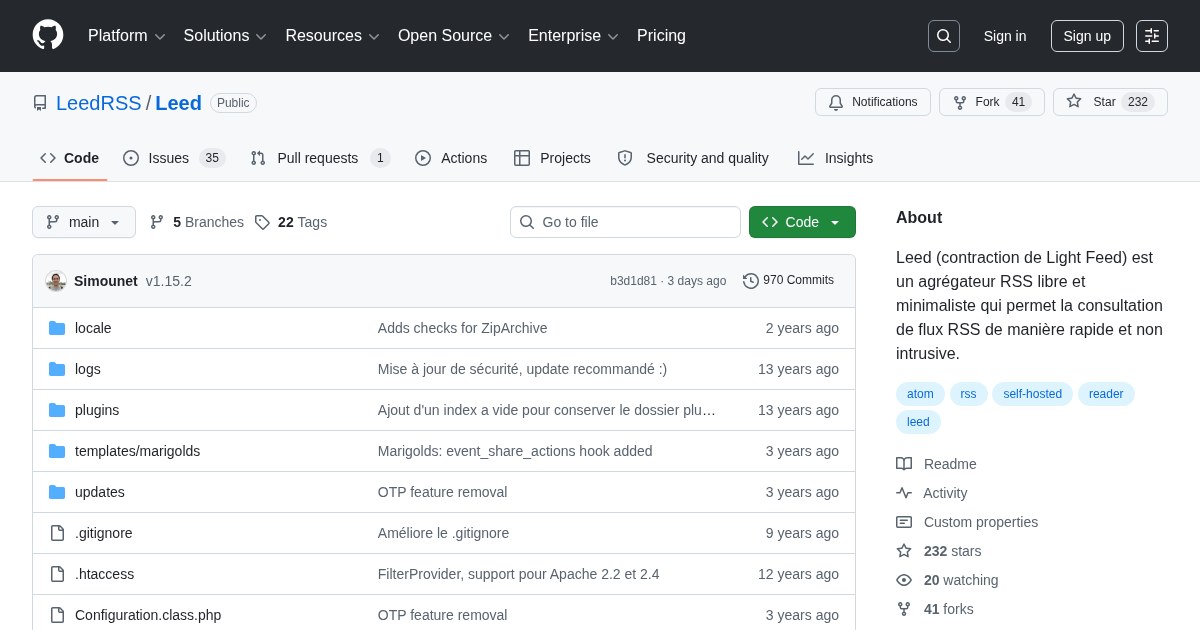The height and width of the screenshot is (630, 1200).
Task: Click the locale folder icon
Action: pos(57,328)
